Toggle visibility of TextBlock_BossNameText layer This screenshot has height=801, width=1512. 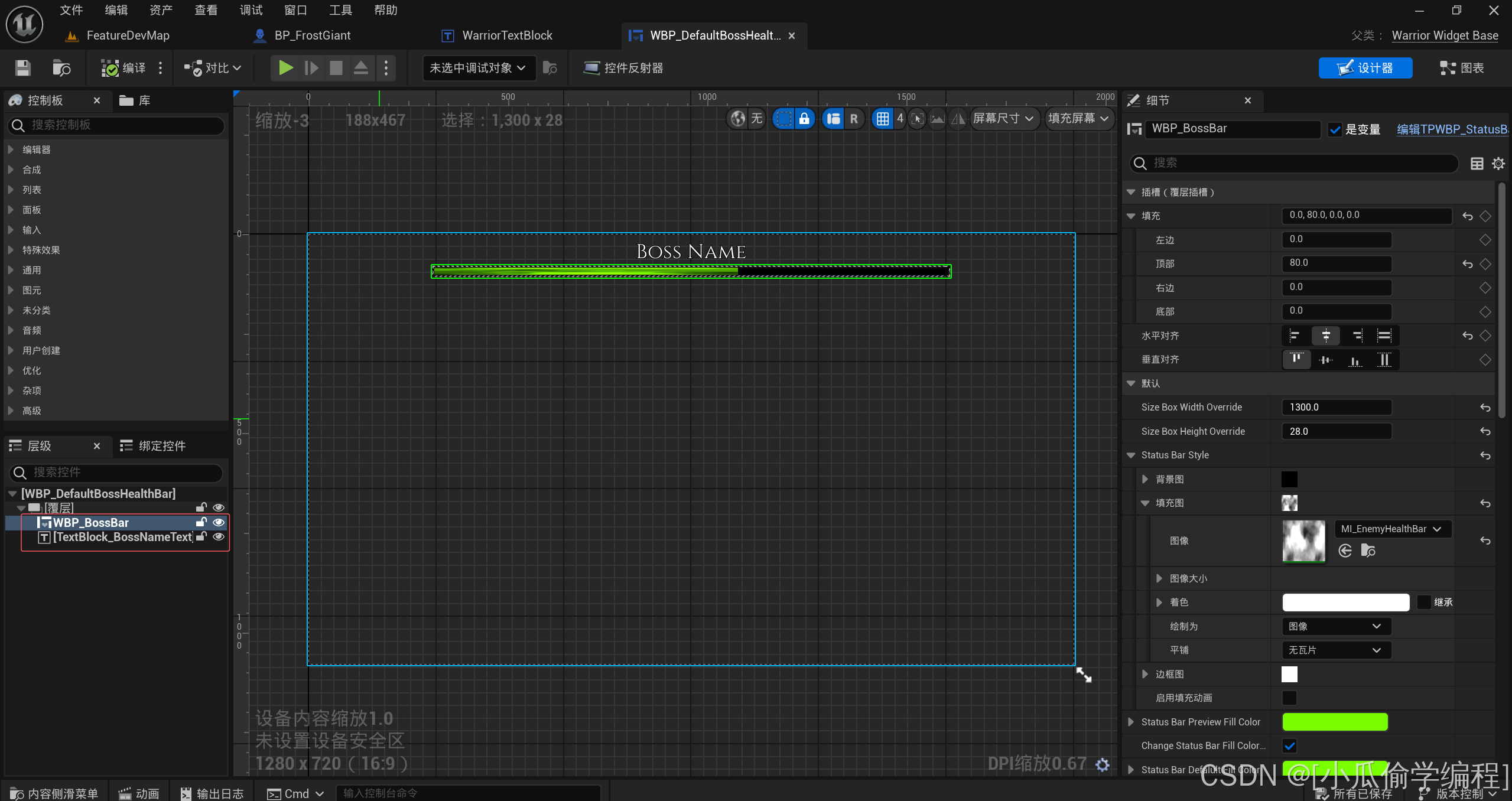point(219,537)
